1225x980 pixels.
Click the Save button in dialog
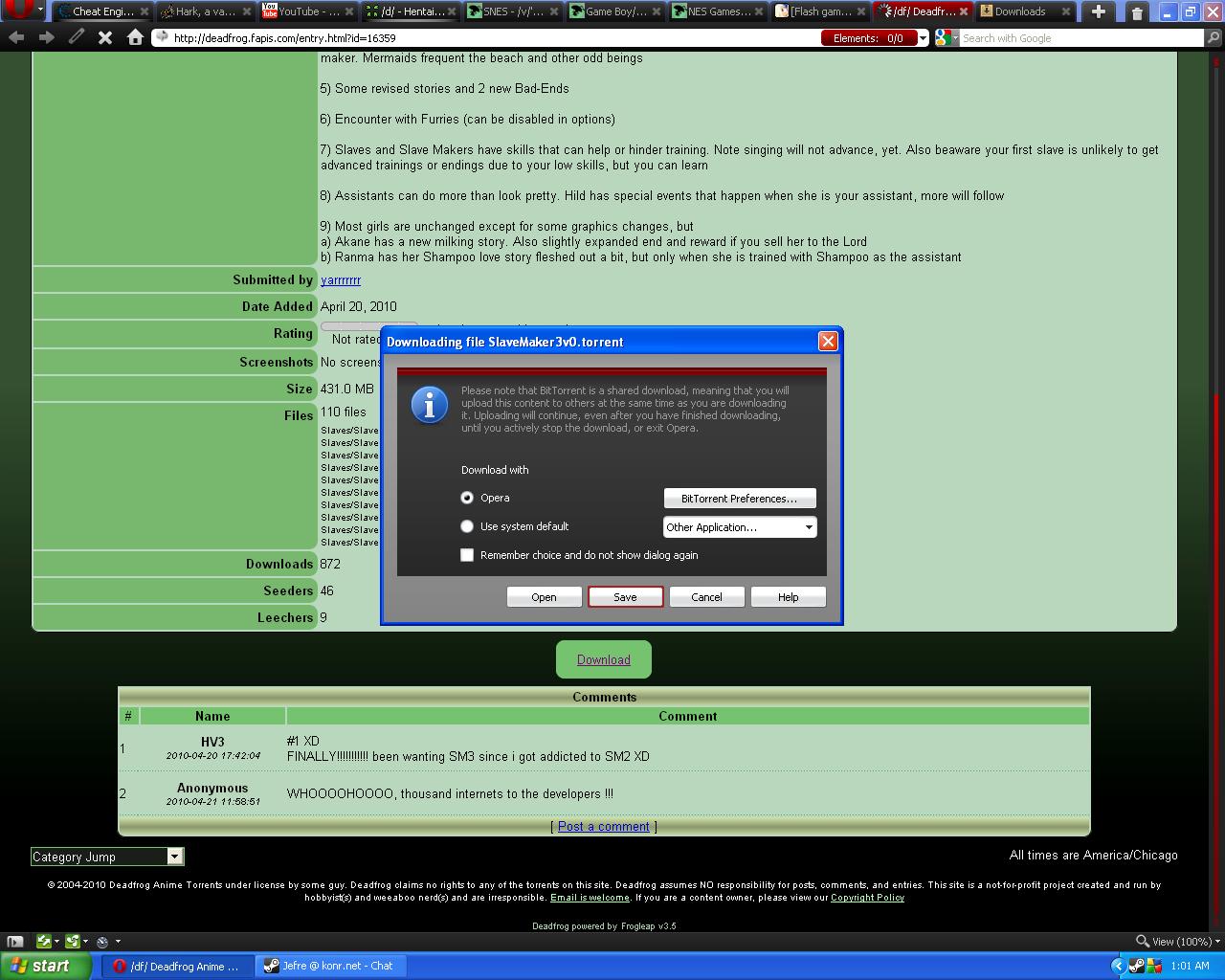[x=625, y=597]
